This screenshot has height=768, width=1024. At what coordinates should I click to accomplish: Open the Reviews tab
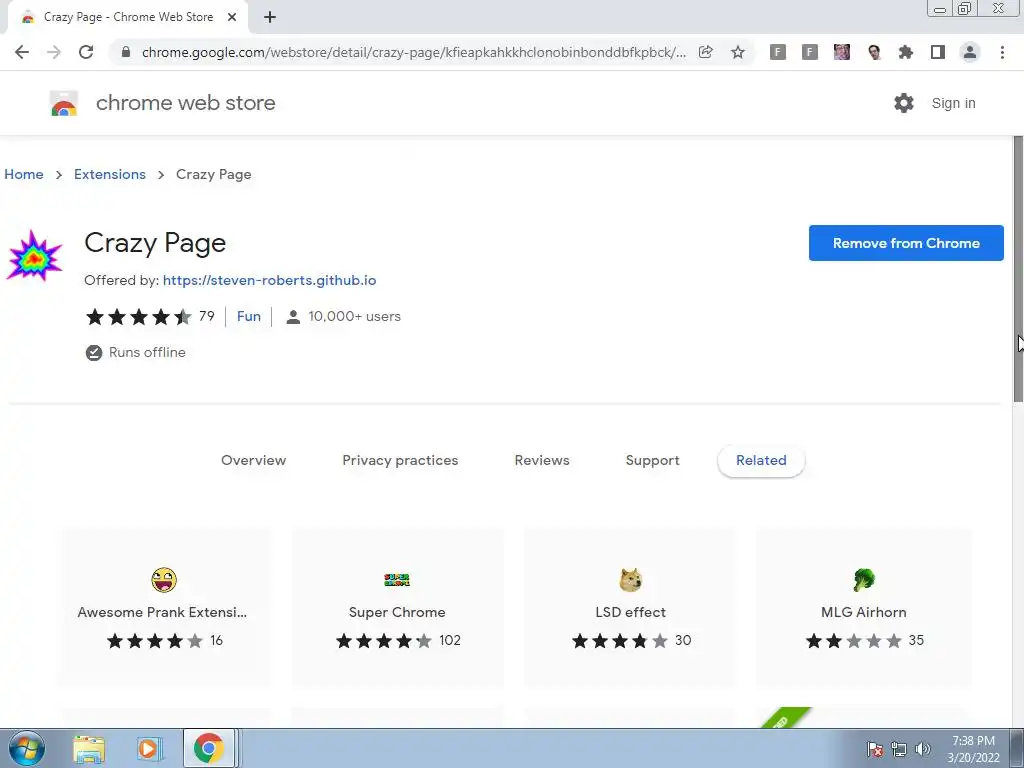pyautogui.click(x=542, y=460)
